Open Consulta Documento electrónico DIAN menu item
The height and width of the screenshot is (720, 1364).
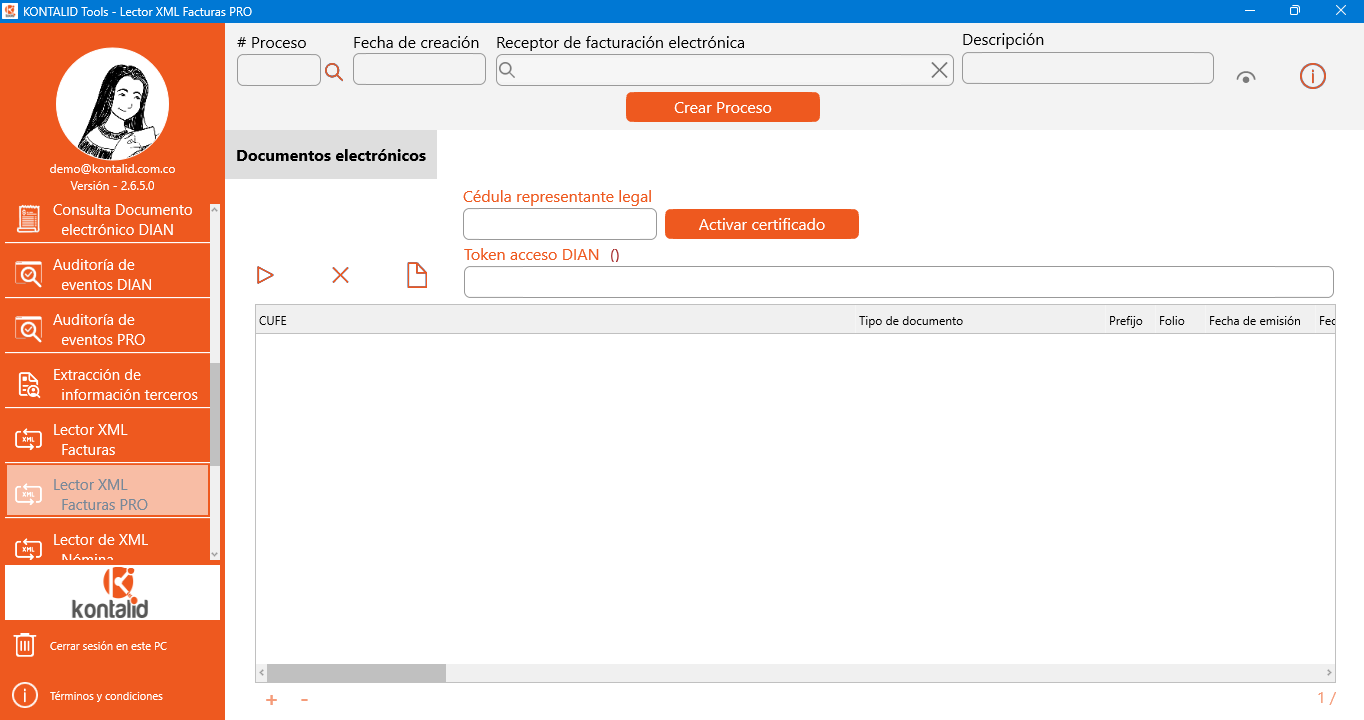[108, 219]
